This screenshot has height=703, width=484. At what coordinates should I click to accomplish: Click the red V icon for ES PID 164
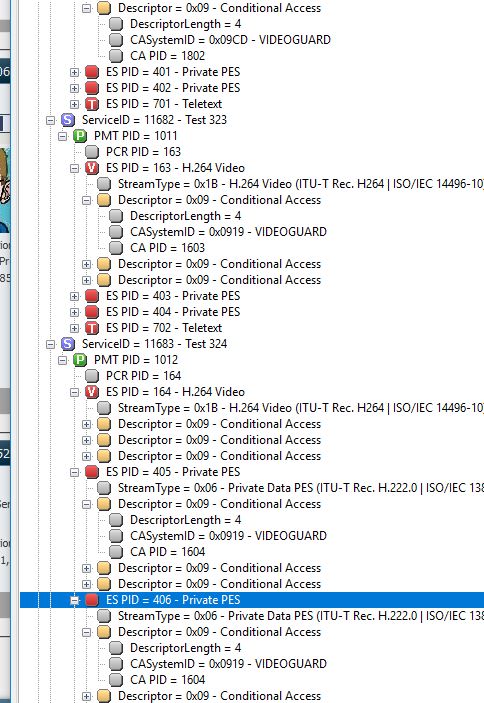[x=92, y=392]
